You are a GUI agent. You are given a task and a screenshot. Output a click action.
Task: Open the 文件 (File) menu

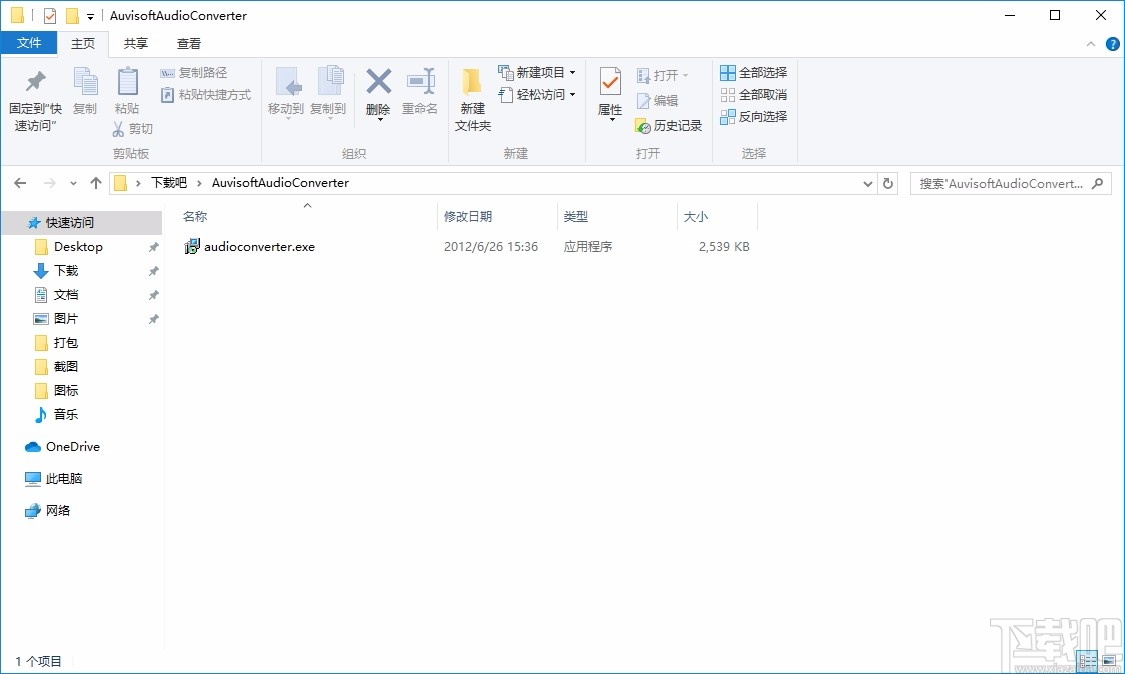29,43
